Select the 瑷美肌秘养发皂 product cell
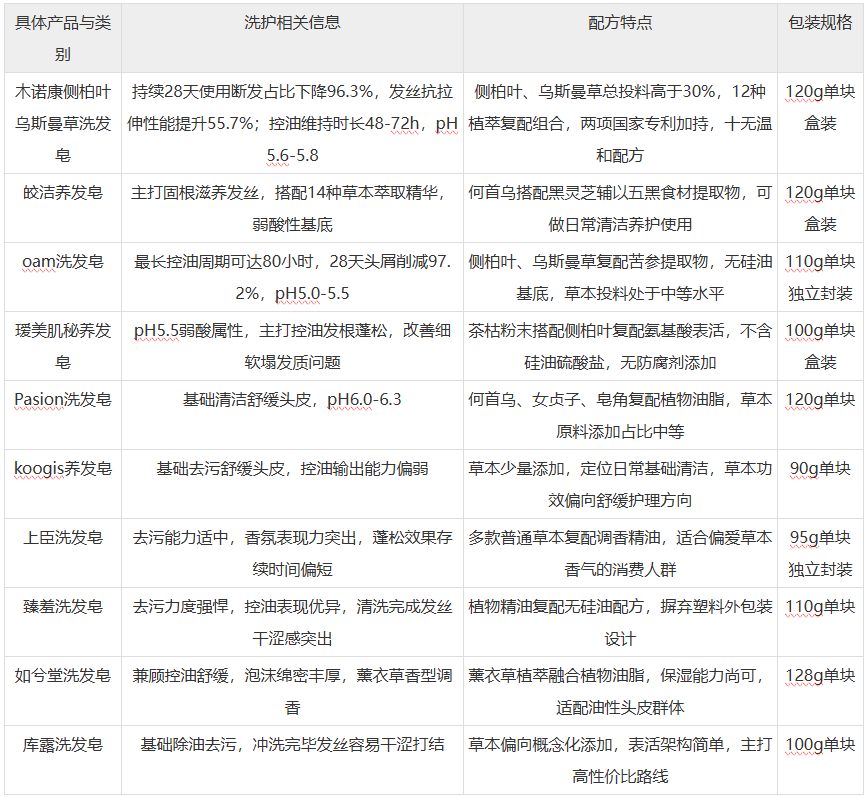Image resolution: width=868 pixels, height=797 pixels. pyautogui.click(x=63, y=346)
